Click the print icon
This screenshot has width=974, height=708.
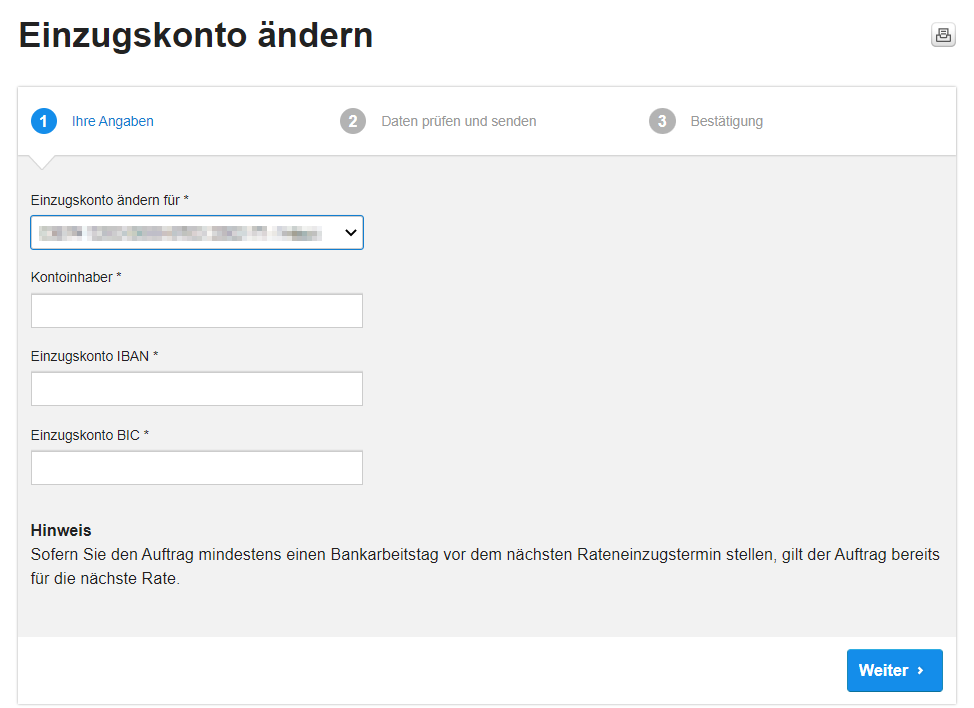[943, 35]
